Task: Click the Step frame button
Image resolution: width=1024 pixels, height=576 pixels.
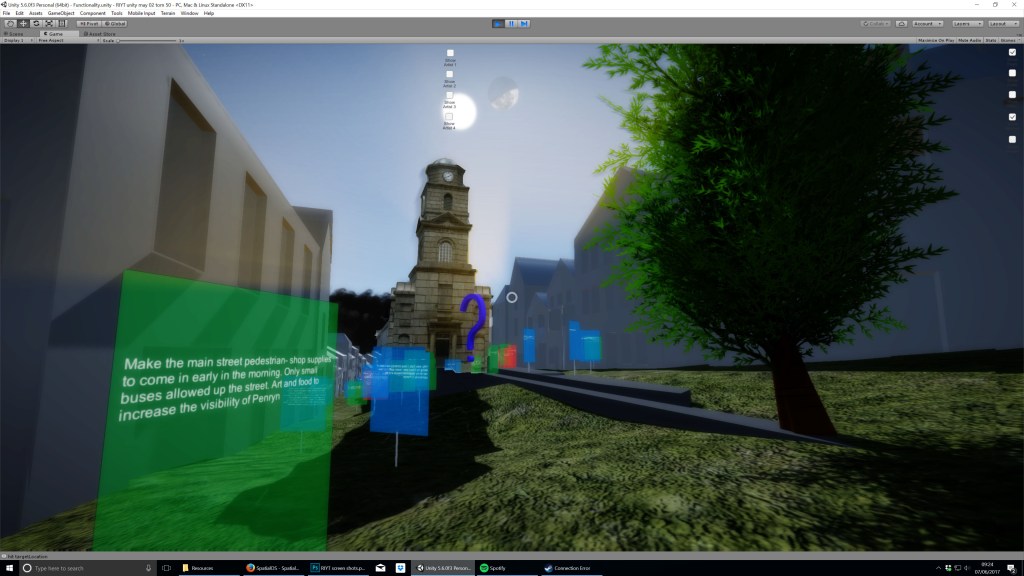Action: [x=524, y=22]
